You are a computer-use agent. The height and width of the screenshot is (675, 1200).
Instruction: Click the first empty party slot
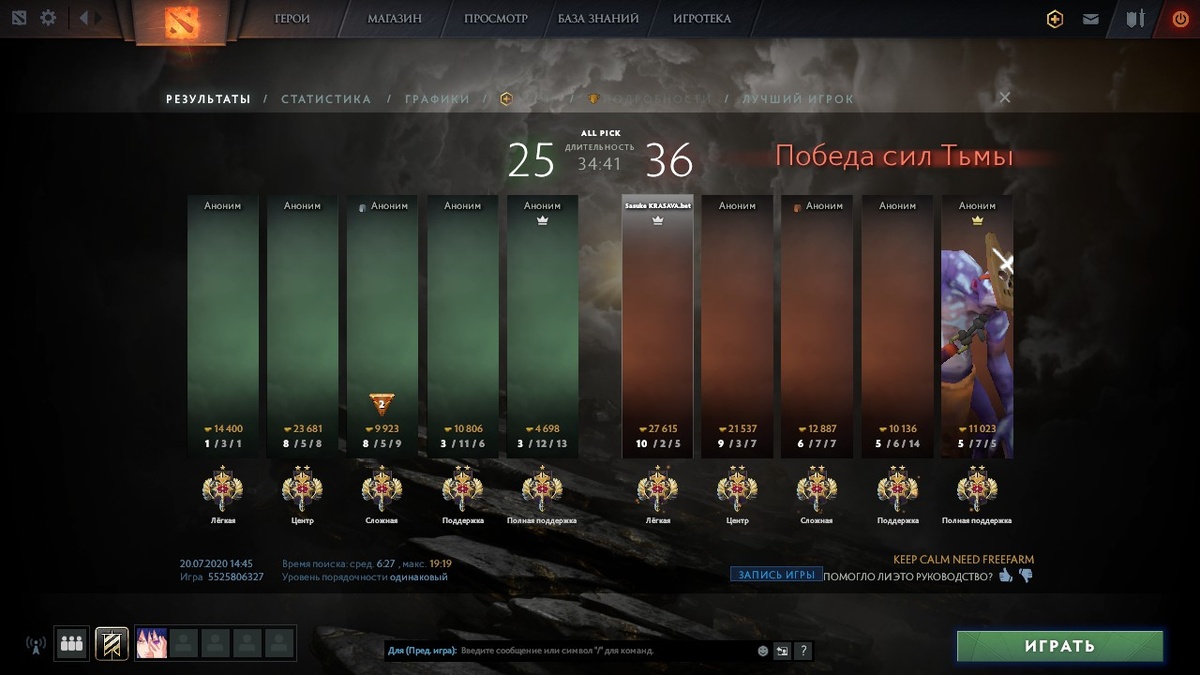pyautogui.click(x=183, y=643)
